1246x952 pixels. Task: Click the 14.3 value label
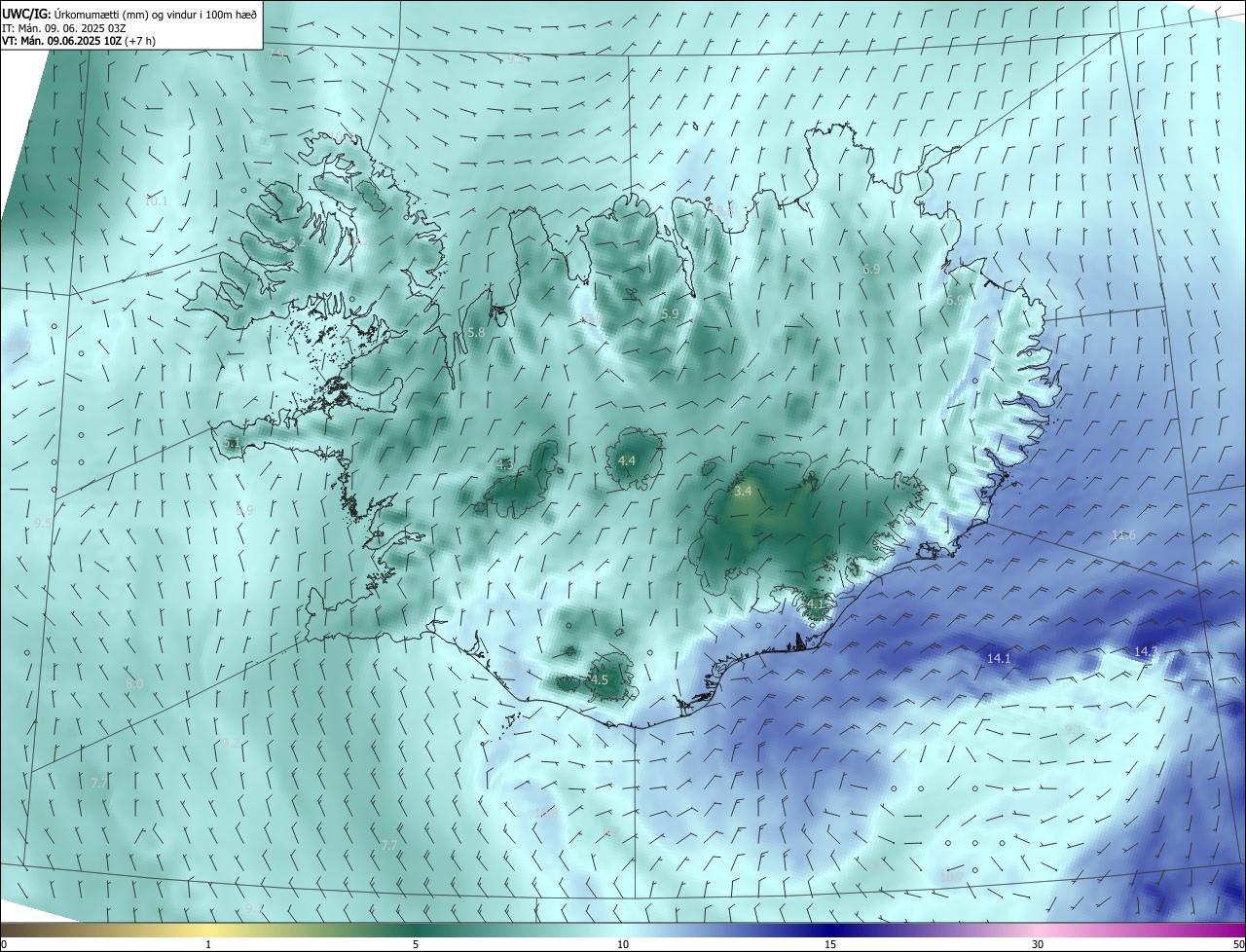[1146, 651]
